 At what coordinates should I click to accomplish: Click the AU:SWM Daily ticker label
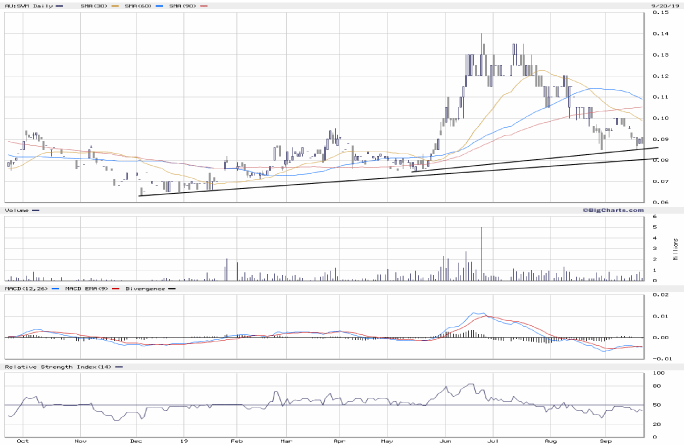tap(27, 6)
